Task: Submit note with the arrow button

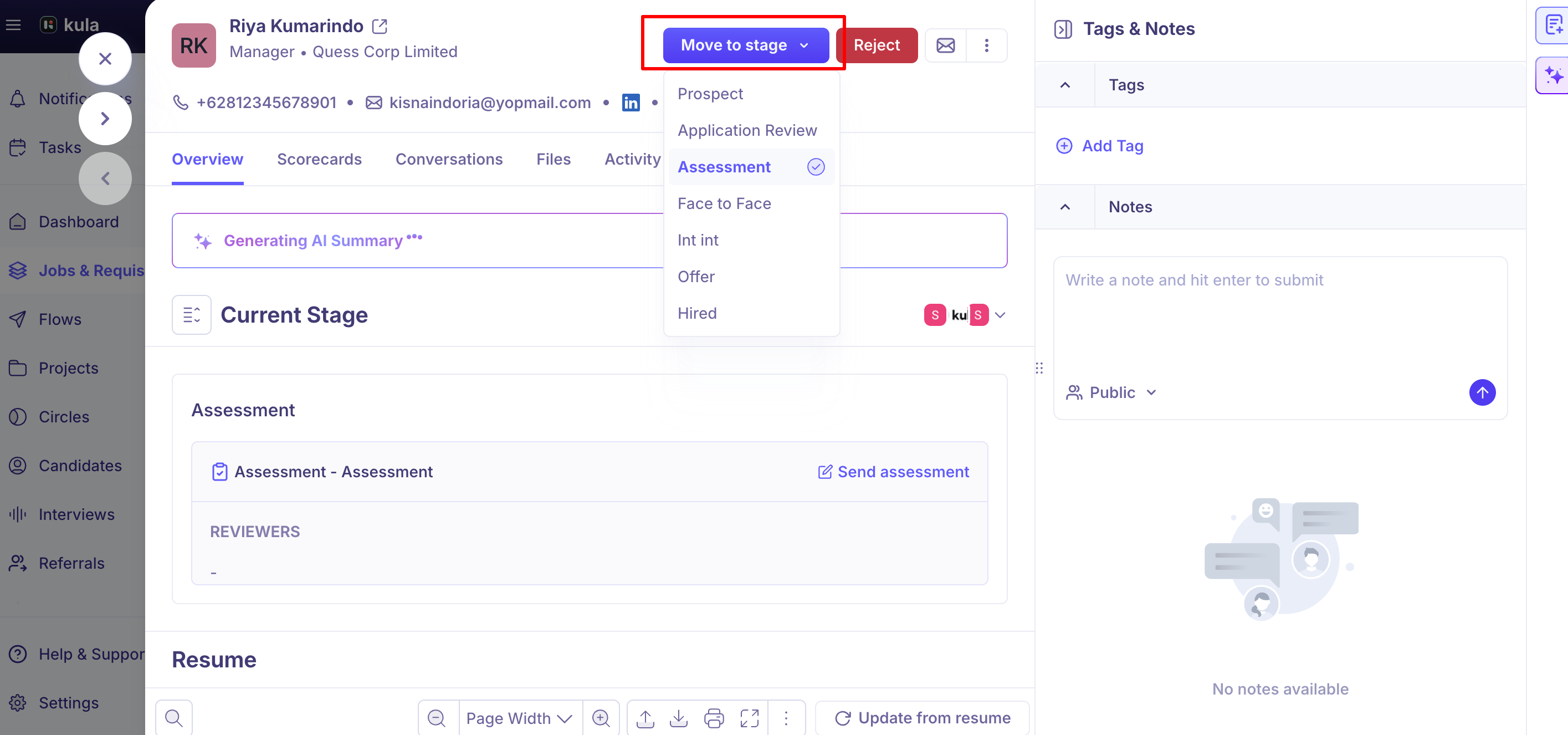Action: tap(1482, 392)
